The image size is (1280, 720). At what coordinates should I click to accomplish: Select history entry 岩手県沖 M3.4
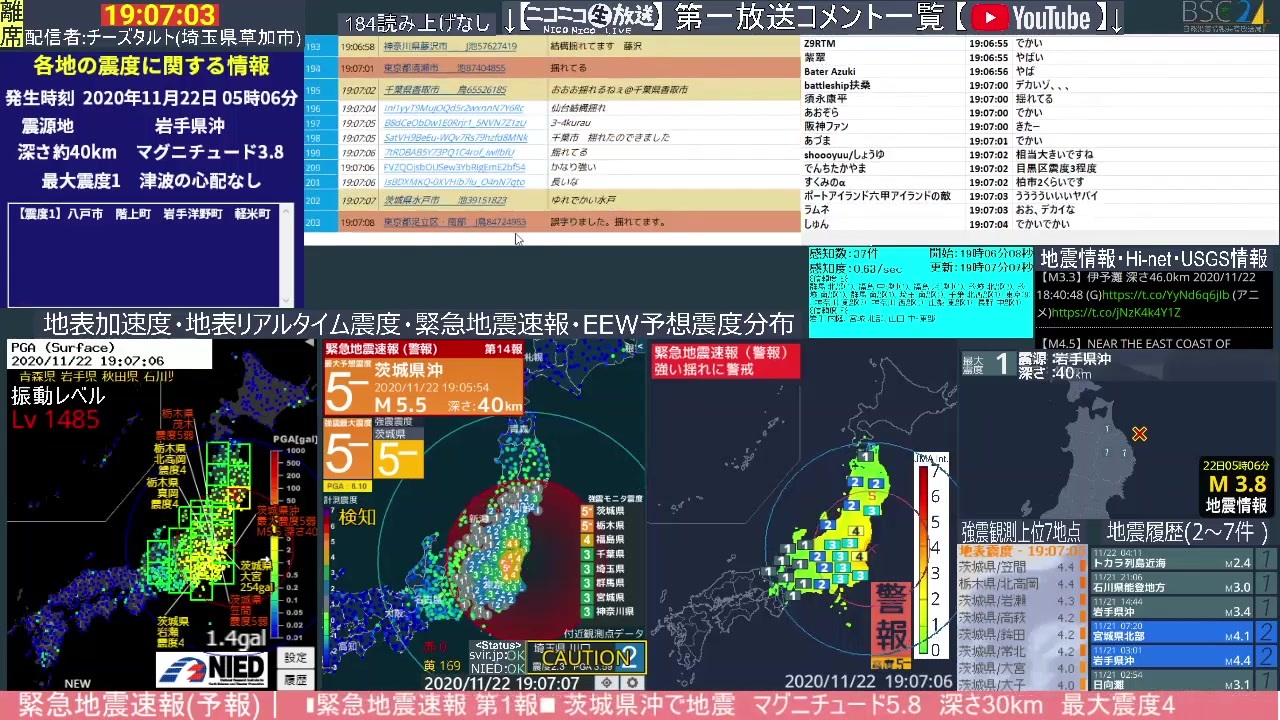coord(1183,607)
